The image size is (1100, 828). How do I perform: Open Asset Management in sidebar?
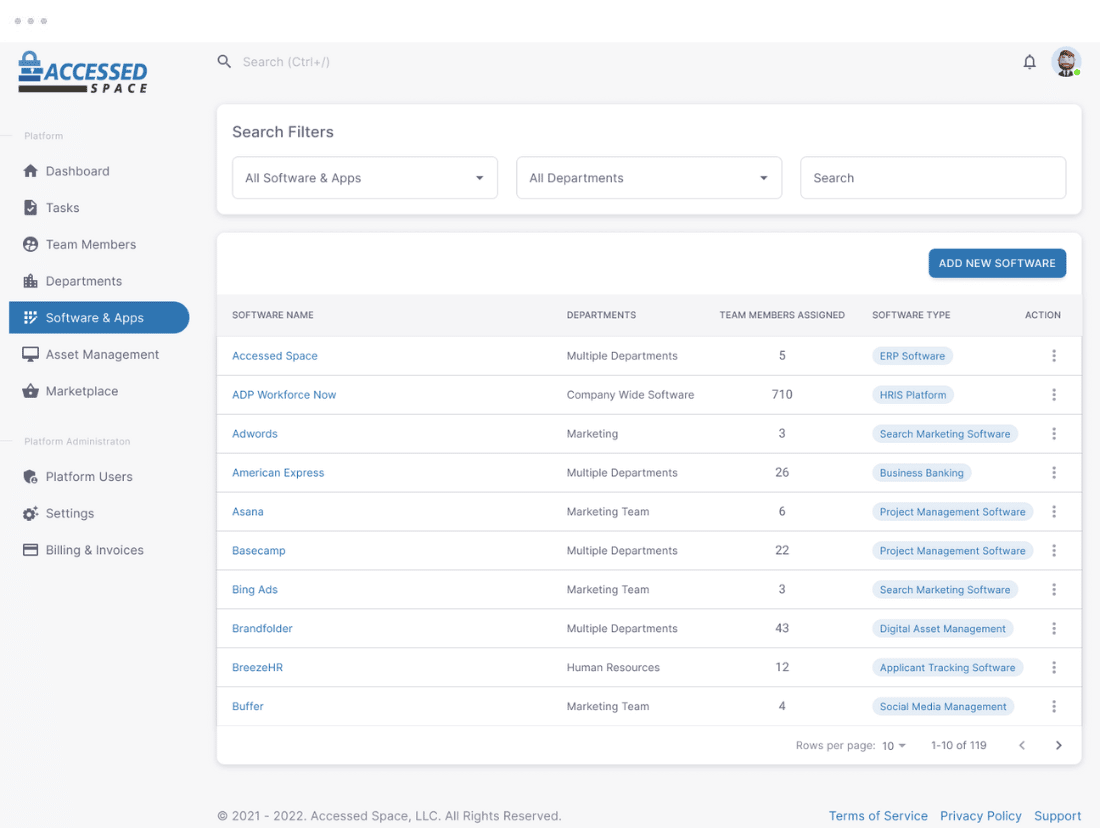click(x=99, y=354)
